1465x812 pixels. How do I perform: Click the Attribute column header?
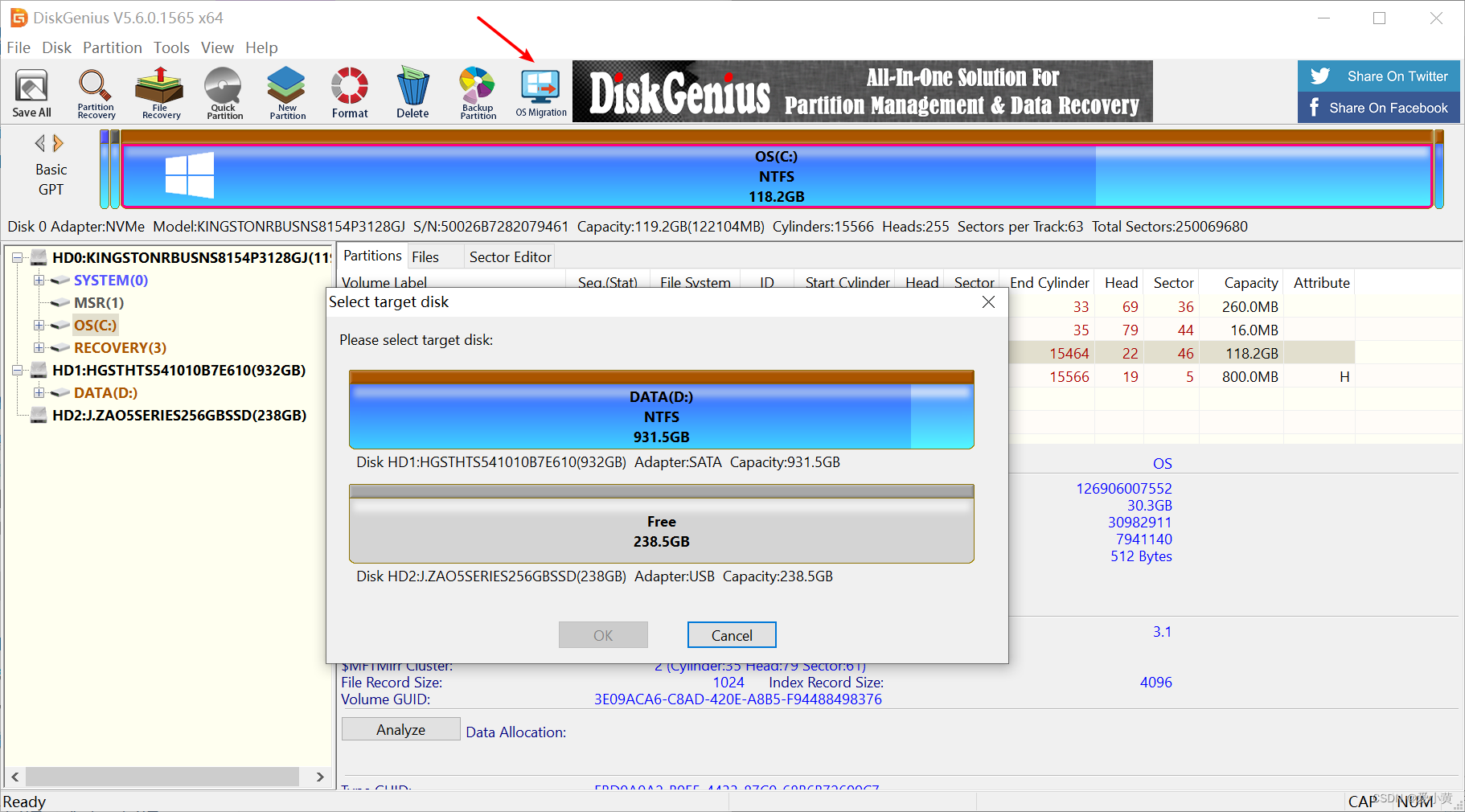coord(1321,282)
